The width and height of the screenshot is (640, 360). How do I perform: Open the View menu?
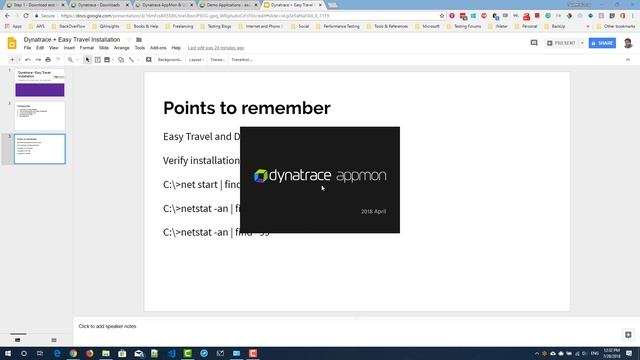coord(53,48)
